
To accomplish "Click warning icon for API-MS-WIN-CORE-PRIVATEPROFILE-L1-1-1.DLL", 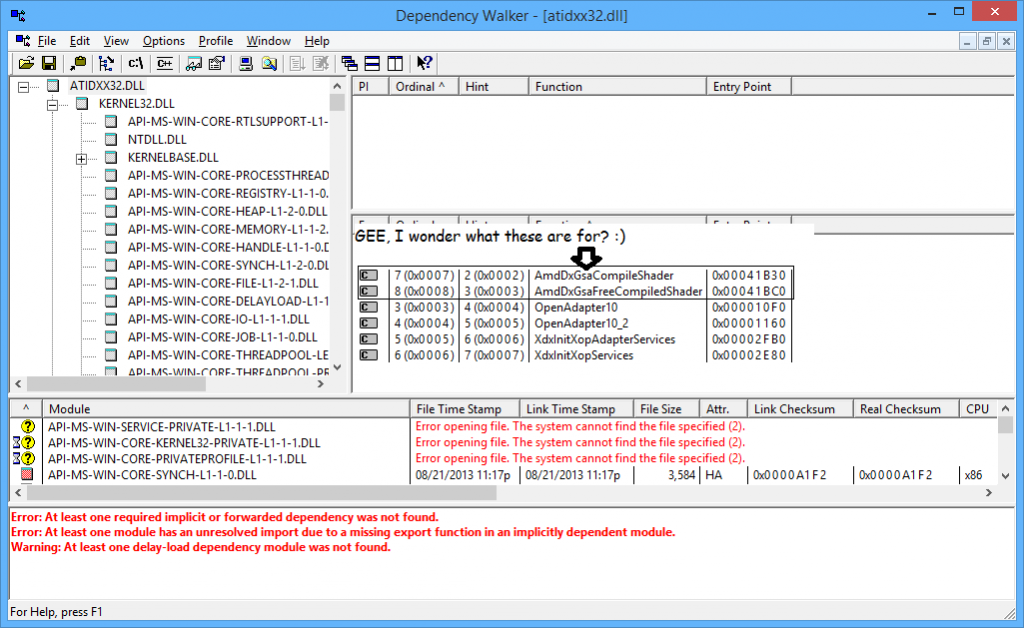I will [x=24, y=458].
